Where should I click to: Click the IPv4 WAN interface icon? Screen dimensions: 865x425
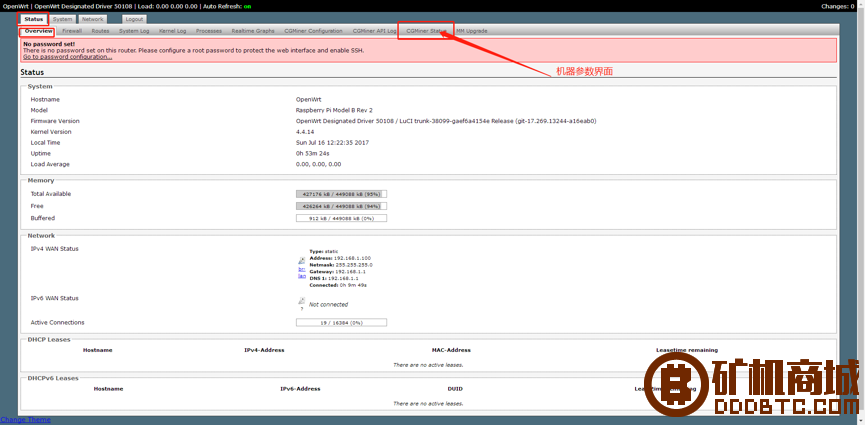pyautogui.click(x=302, y=261)
